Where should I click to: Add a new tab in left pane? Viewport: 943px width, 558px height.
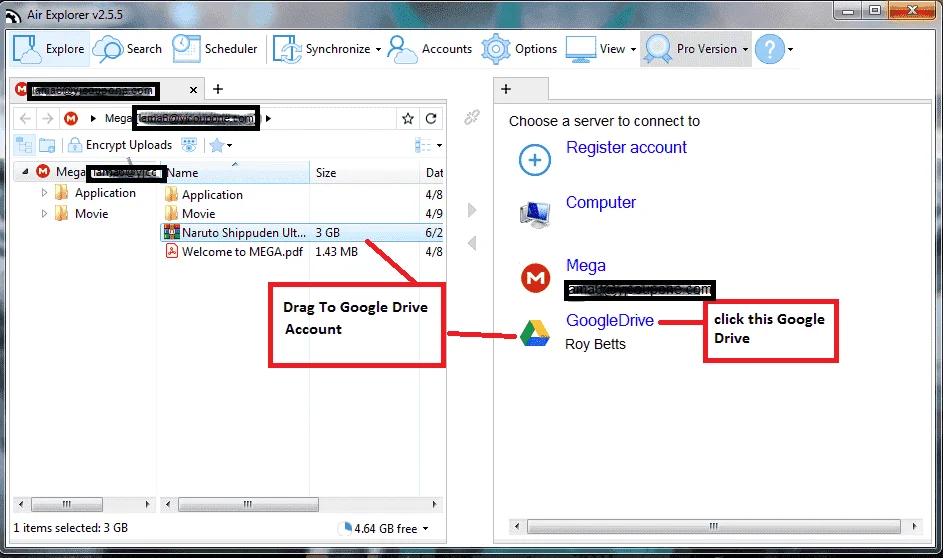coord(218,89)
